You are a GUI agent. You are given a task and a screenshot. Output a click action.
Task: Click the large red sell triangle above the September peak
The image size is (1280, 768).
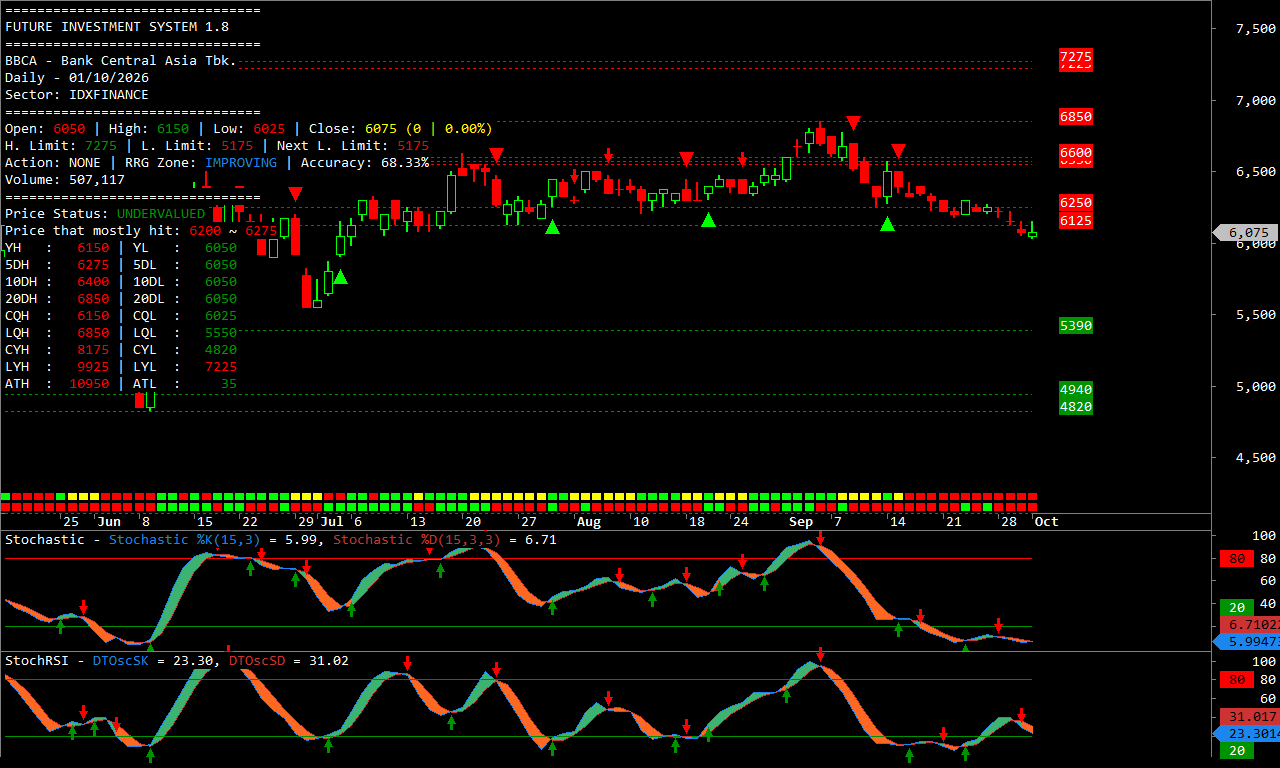[853, 123]
